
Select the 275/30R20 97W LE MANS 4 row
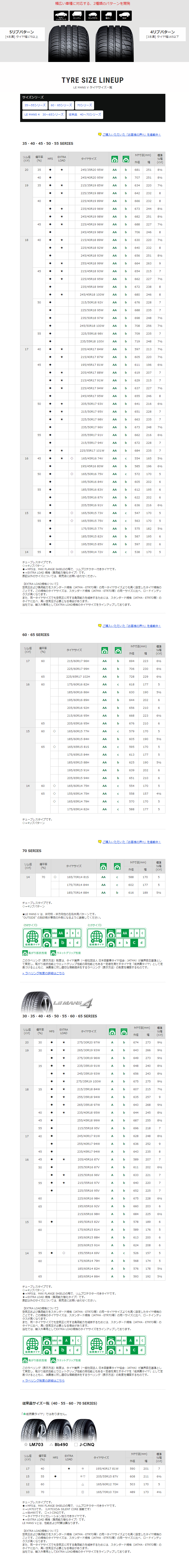[93, 1043]
